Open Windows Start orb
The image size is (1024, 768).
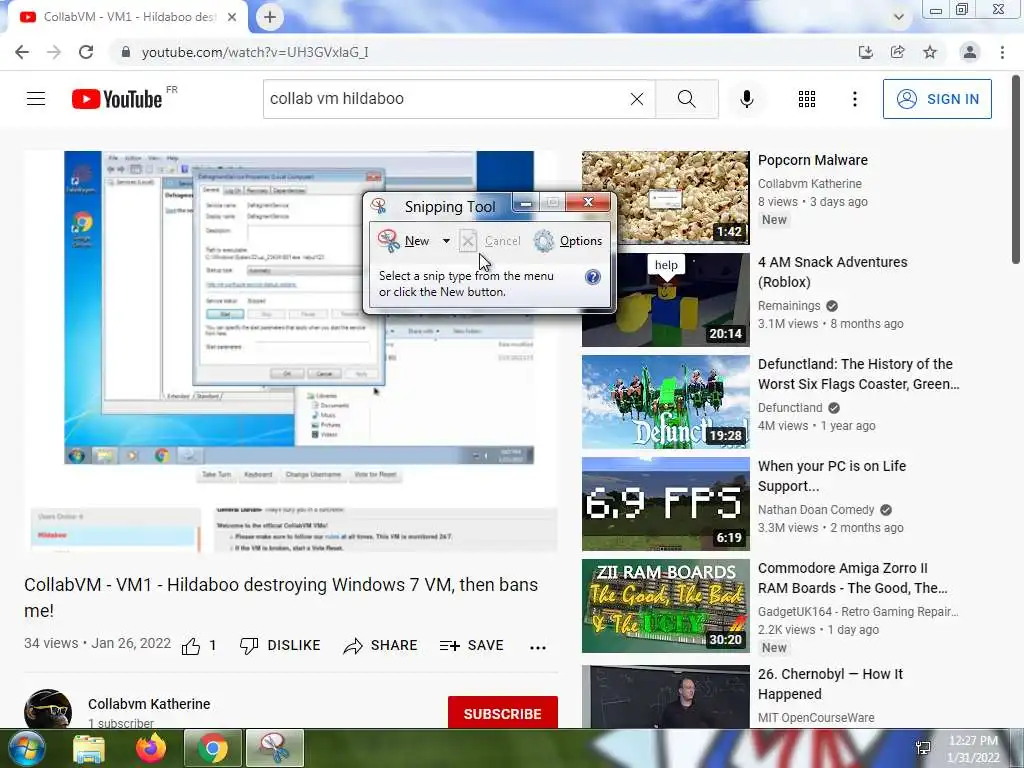tap(26, 748)
